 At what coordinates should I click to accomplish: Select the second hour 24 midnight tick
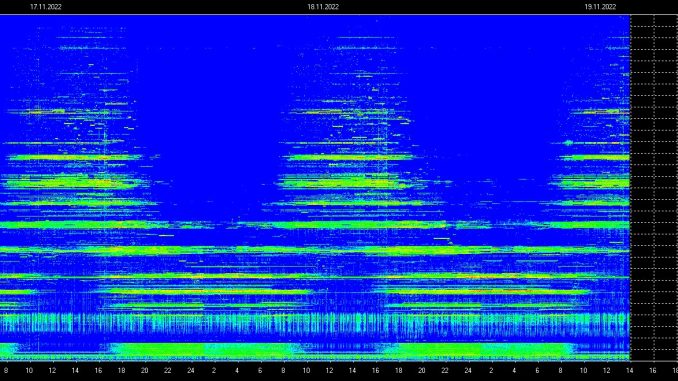point(468,371)
